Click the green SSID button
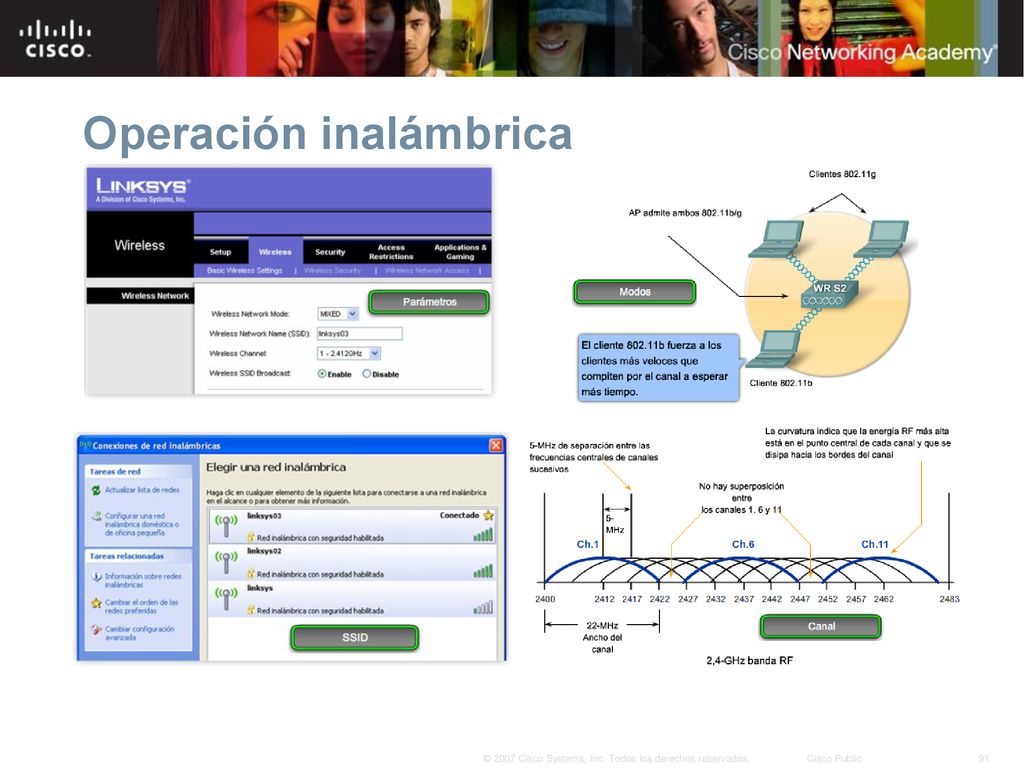The height and width of the screenshot is (768, 1024). coord(355,637)
